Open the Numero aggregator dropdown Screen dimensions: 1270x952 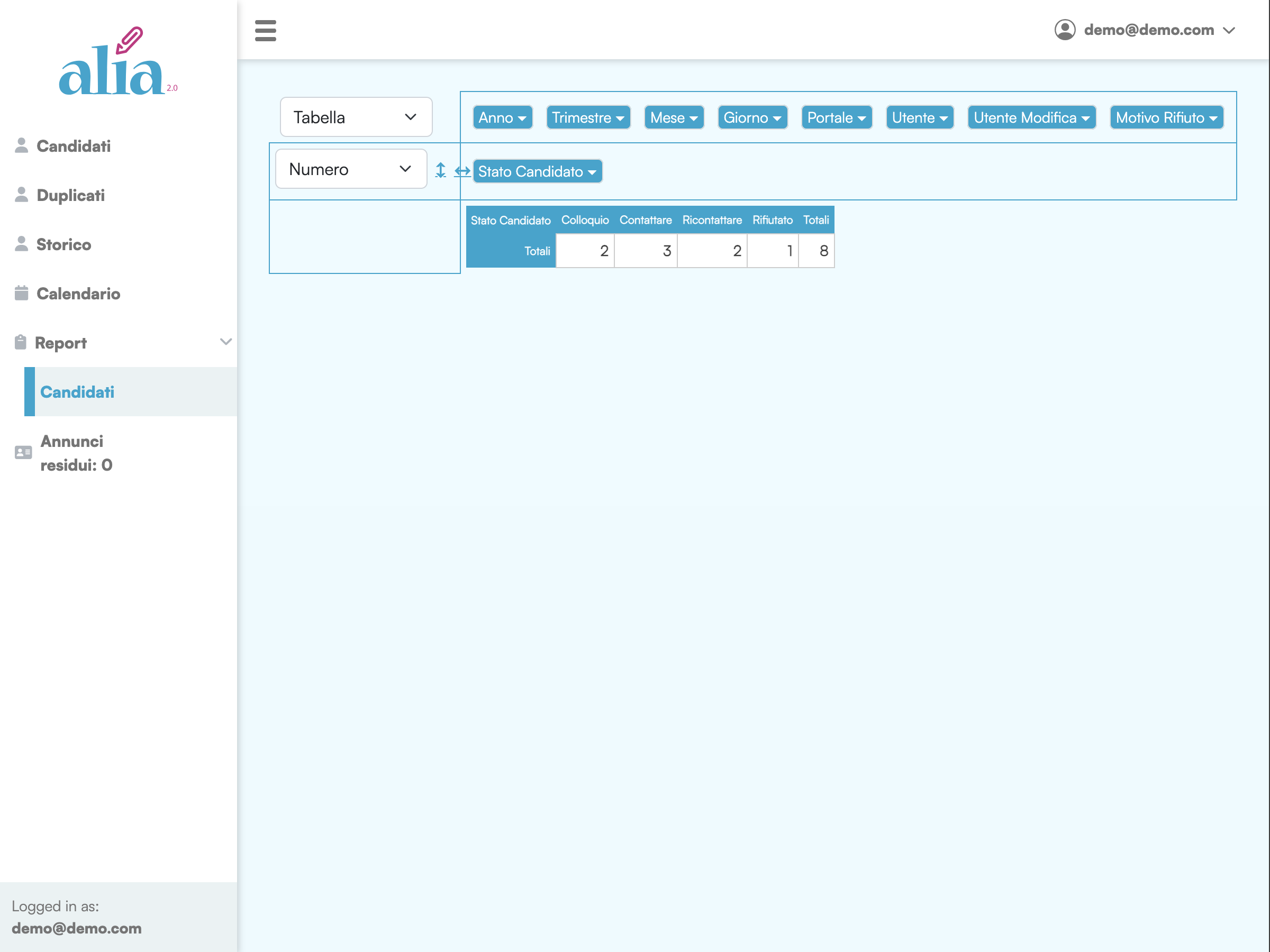point(351,169)
